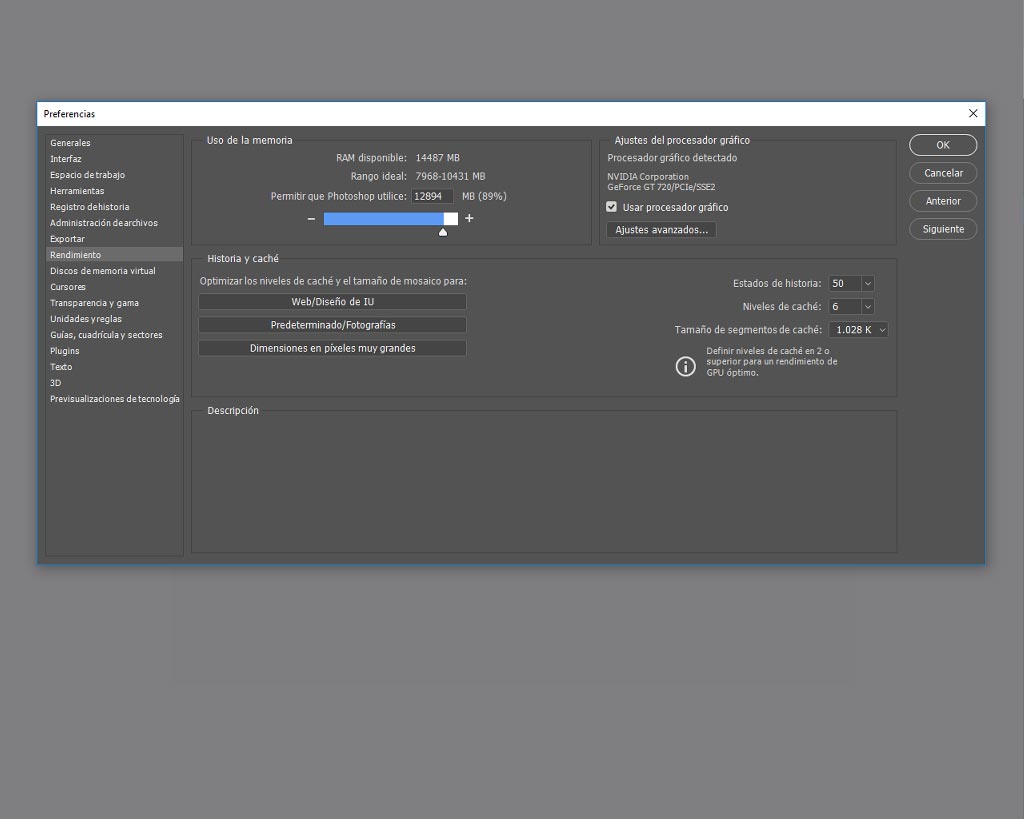Click the memory usage input field

click(432, 196)
